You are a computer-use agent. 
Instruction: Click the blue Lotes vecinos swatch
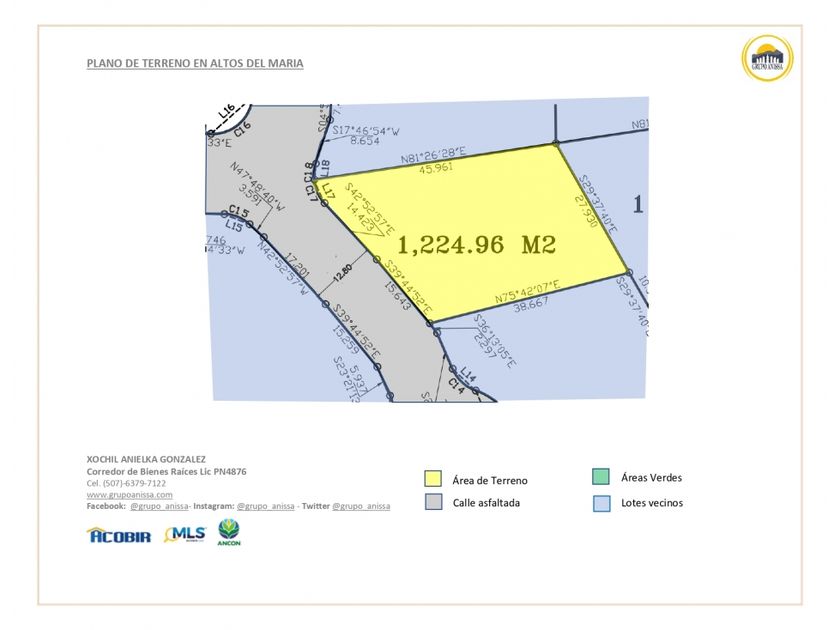[x=602, y=503]
